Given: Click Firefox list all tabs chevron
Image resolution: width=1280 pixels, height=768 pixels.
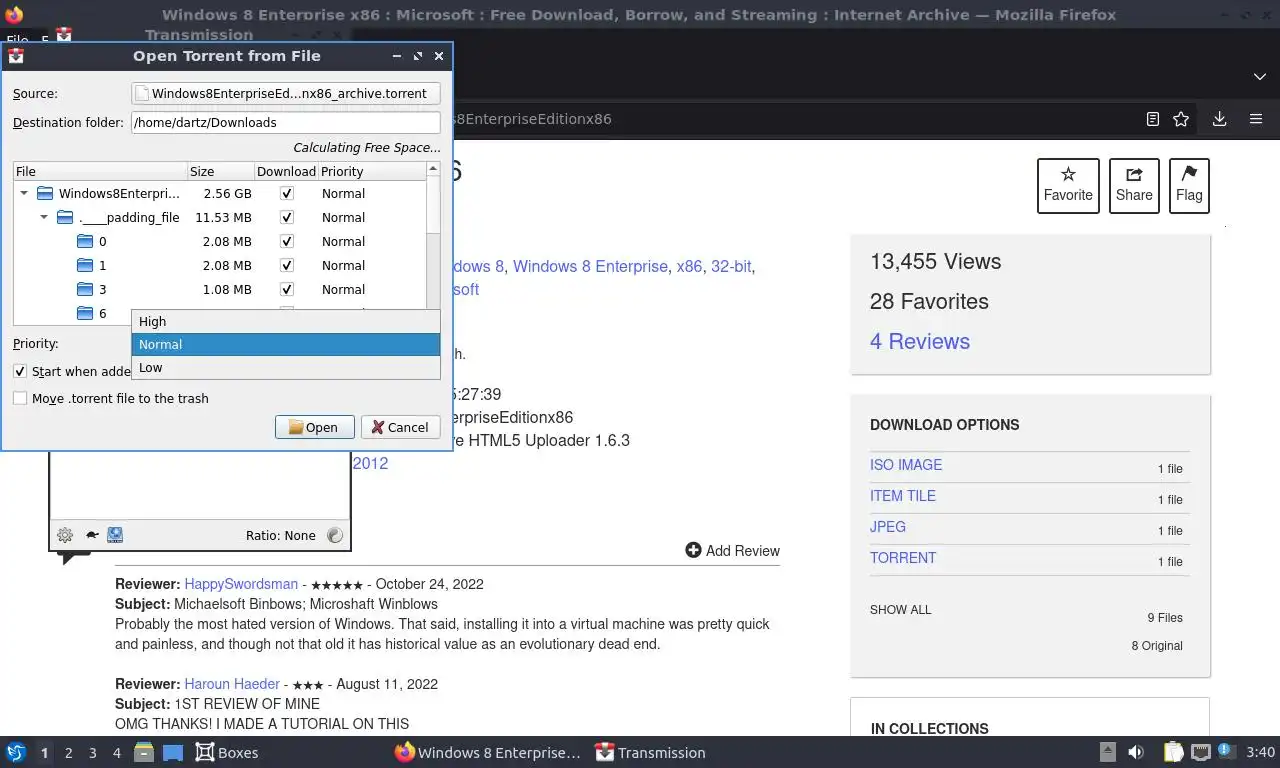Looking at the screenshot, I should click(x=1259, y=77).
